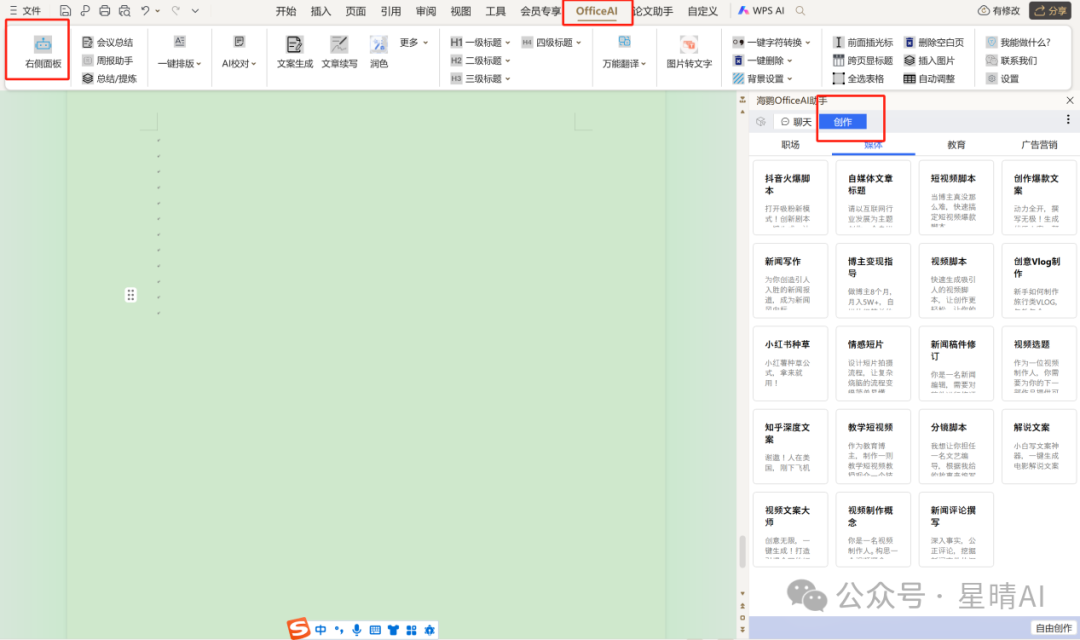Toggle Sogou 中 Chinese/English mode

tap(321, 630)
